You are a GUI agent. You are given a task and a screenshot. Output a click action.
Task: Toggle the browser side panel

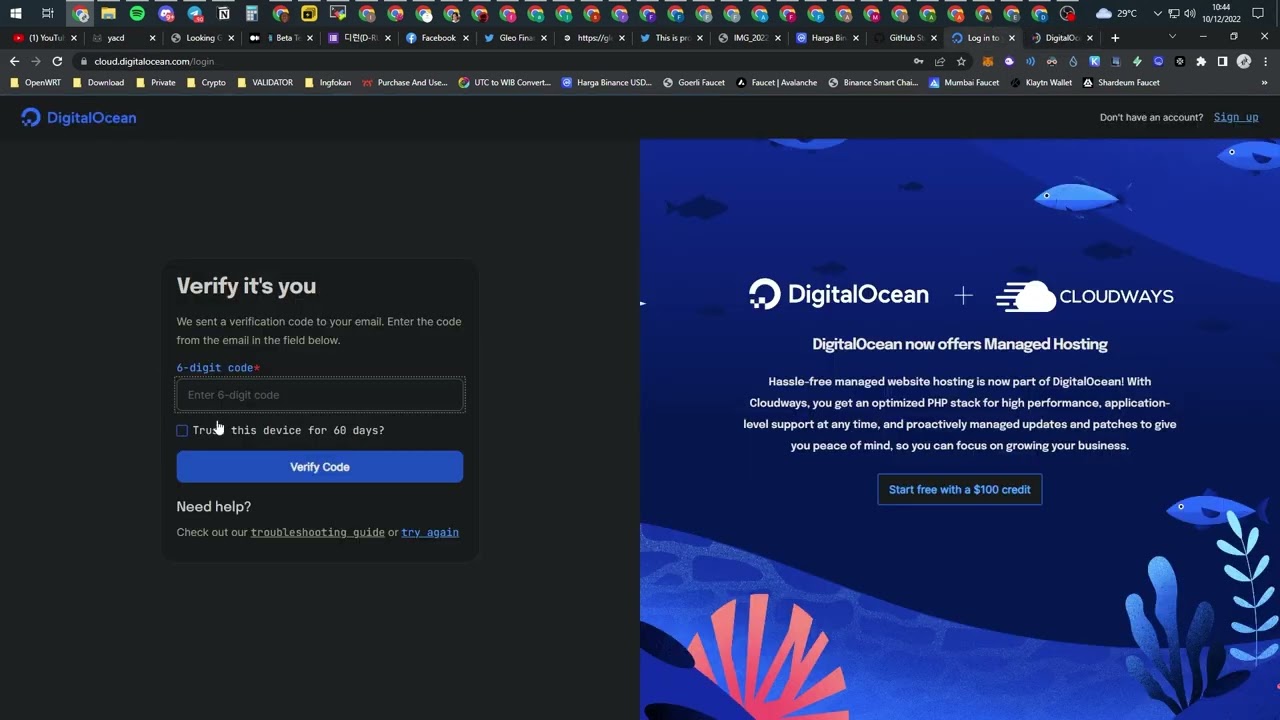click(1222, 61)
